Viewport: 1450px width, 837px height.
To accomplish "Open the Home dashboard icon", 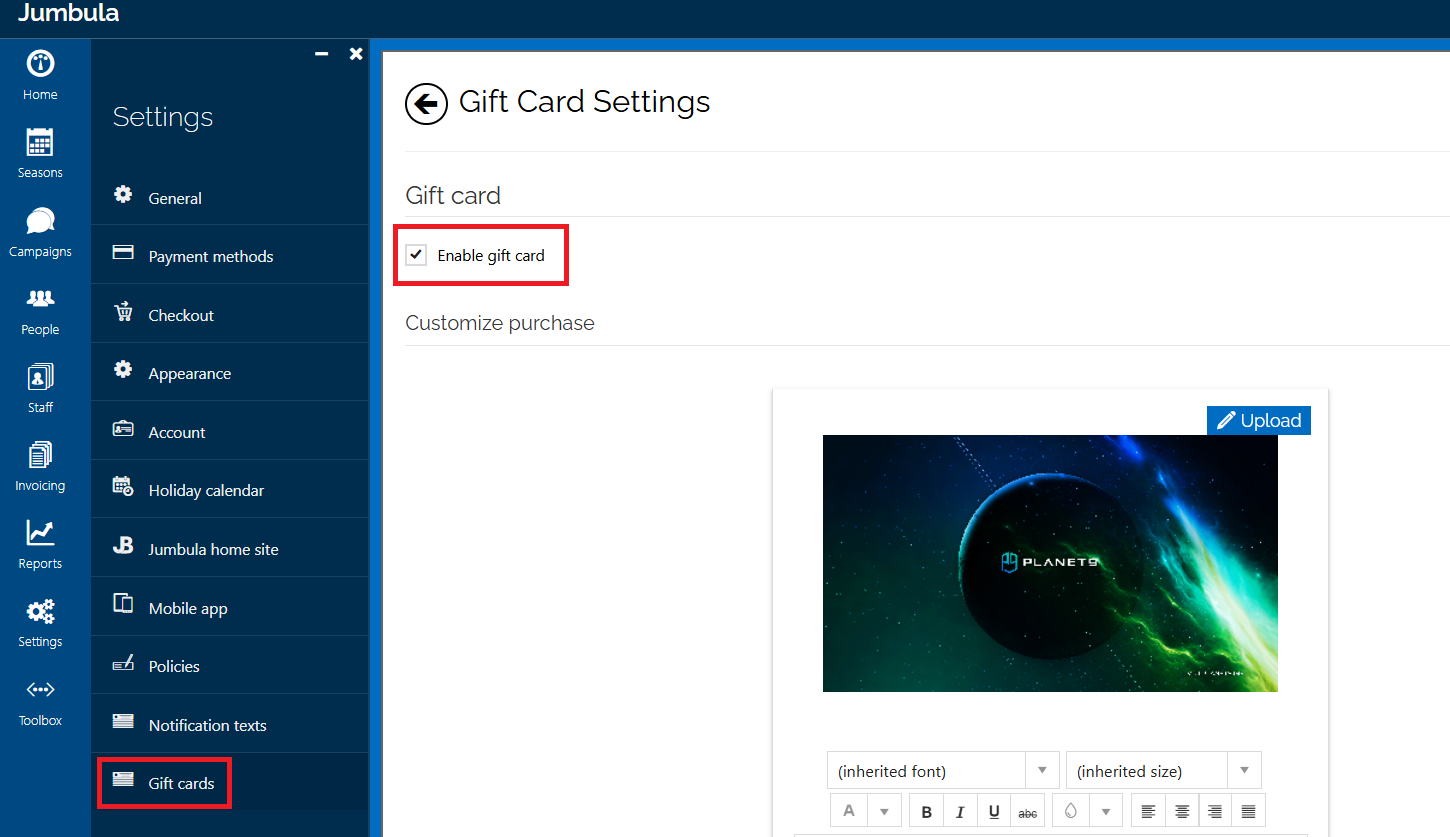I will click(x=40, y=75).
